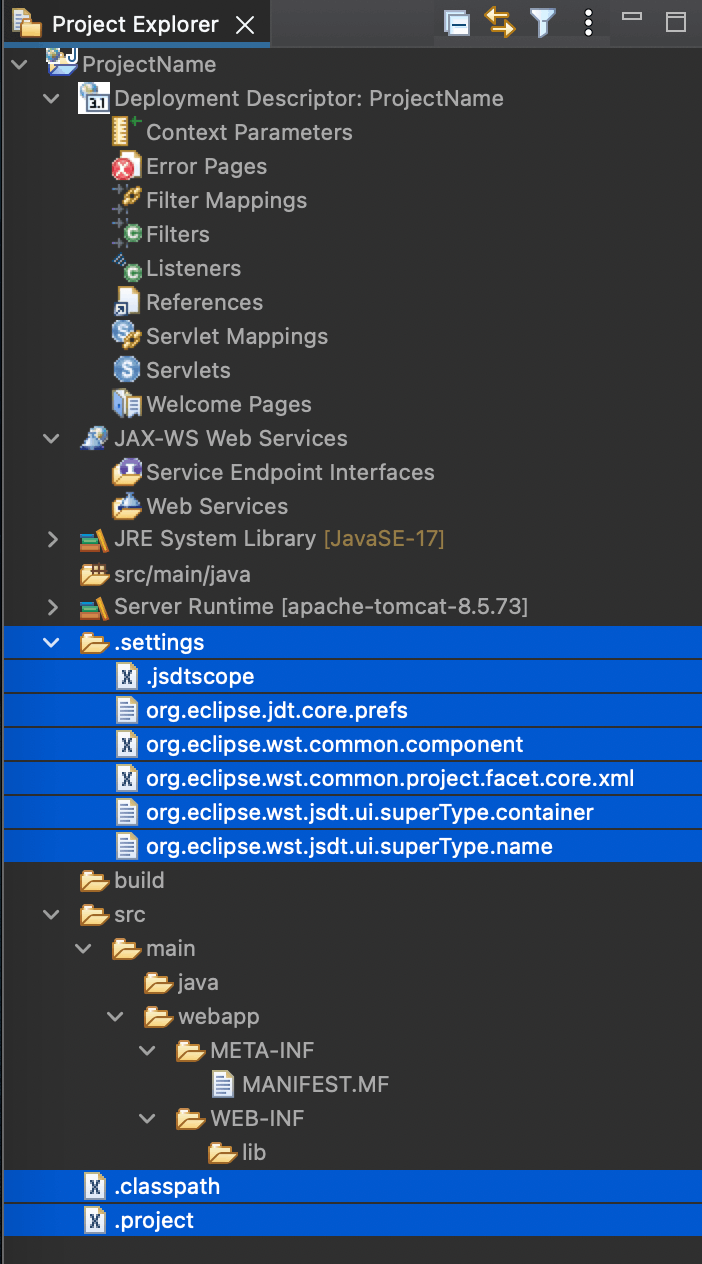702x1264 pixels.
Task: Click the Collapse All toolbar icon
Action: click(x=457, y=23)
